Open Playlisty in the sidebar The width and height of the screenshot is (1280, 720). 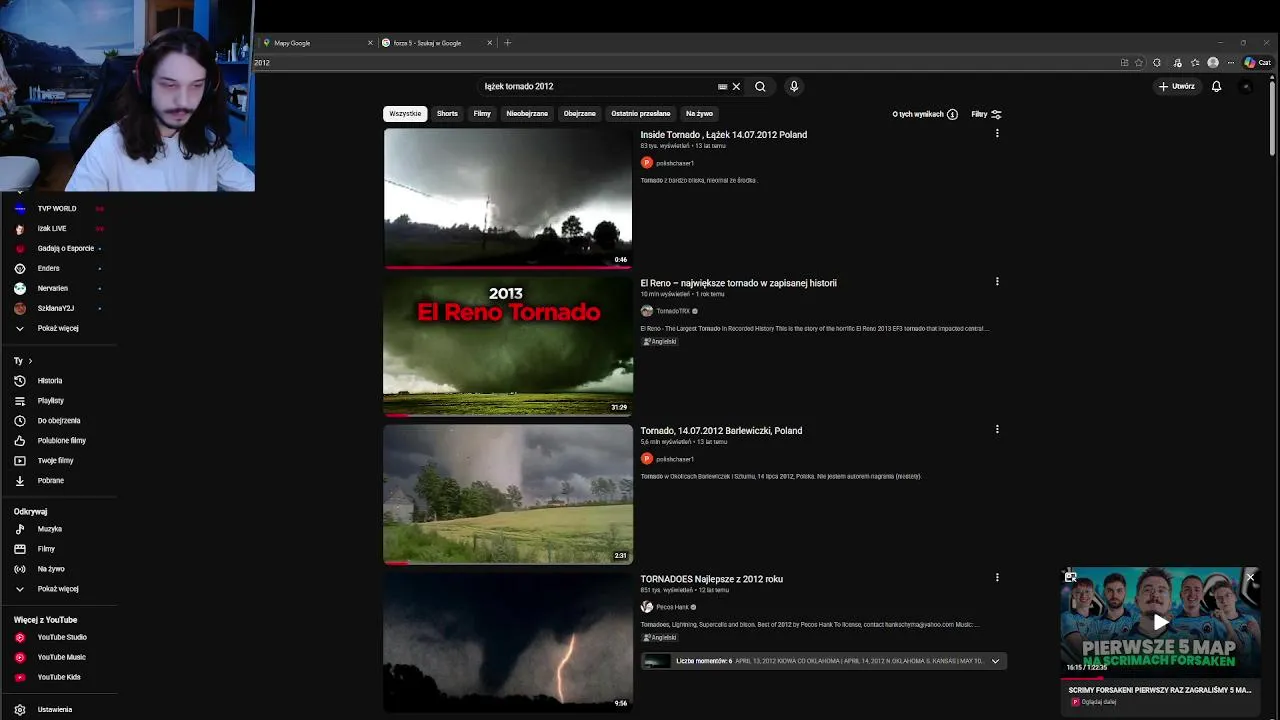click(x=50, y=401)
